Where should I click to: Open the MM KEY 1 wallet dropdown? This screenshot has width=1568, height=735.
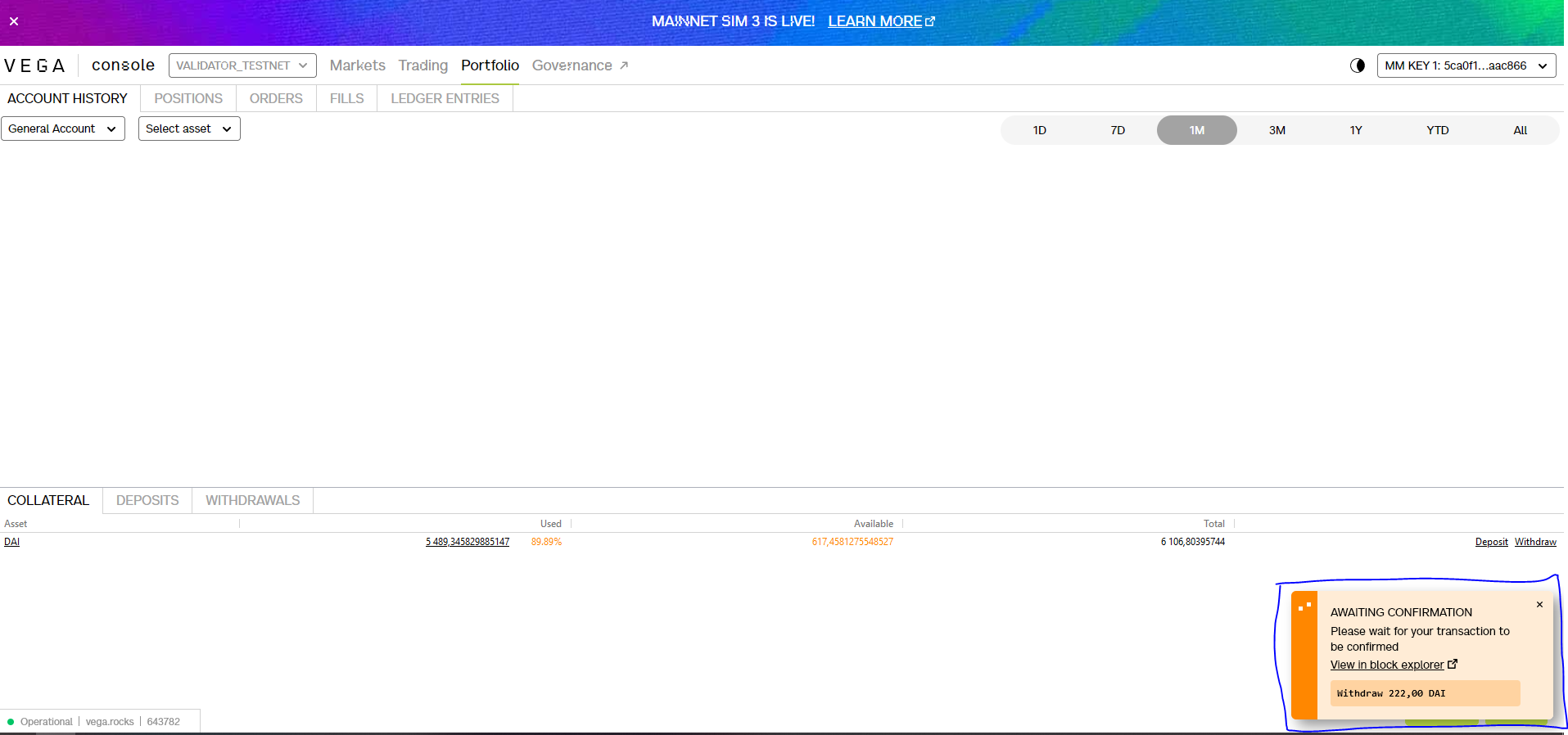click(x=1466, y=65)
